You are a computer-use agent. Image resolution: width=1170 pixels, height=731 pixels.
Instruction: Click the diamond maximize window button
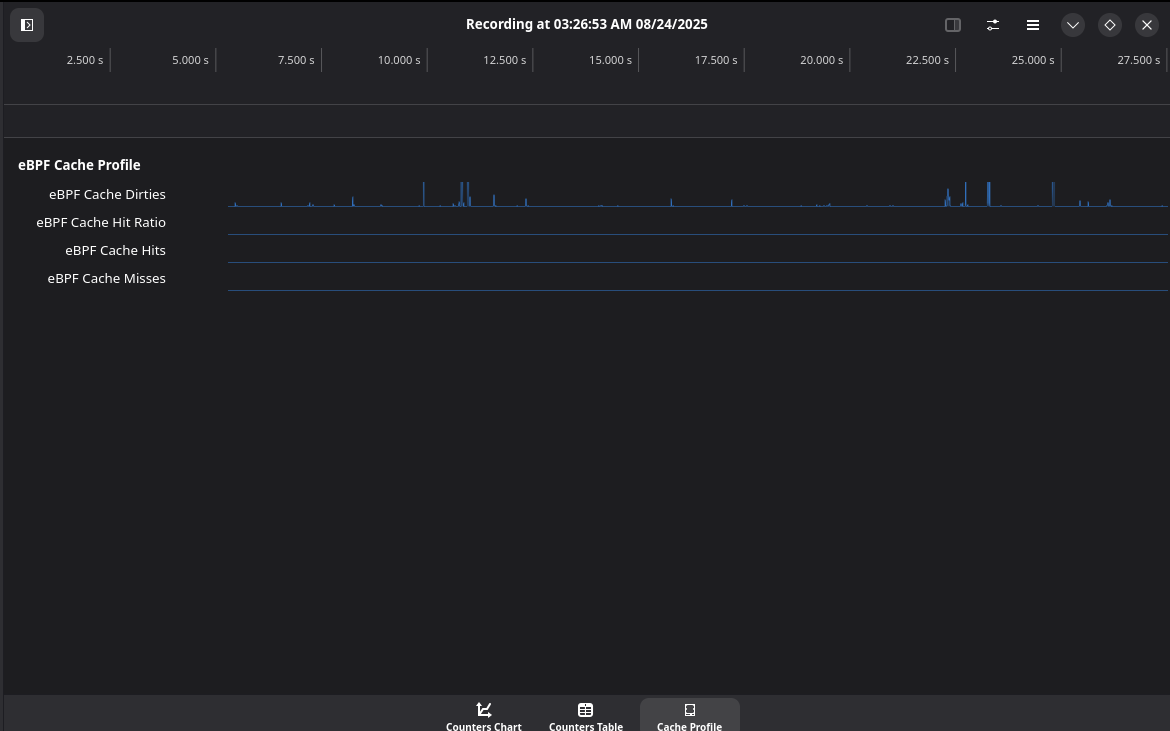point(1110,25)
